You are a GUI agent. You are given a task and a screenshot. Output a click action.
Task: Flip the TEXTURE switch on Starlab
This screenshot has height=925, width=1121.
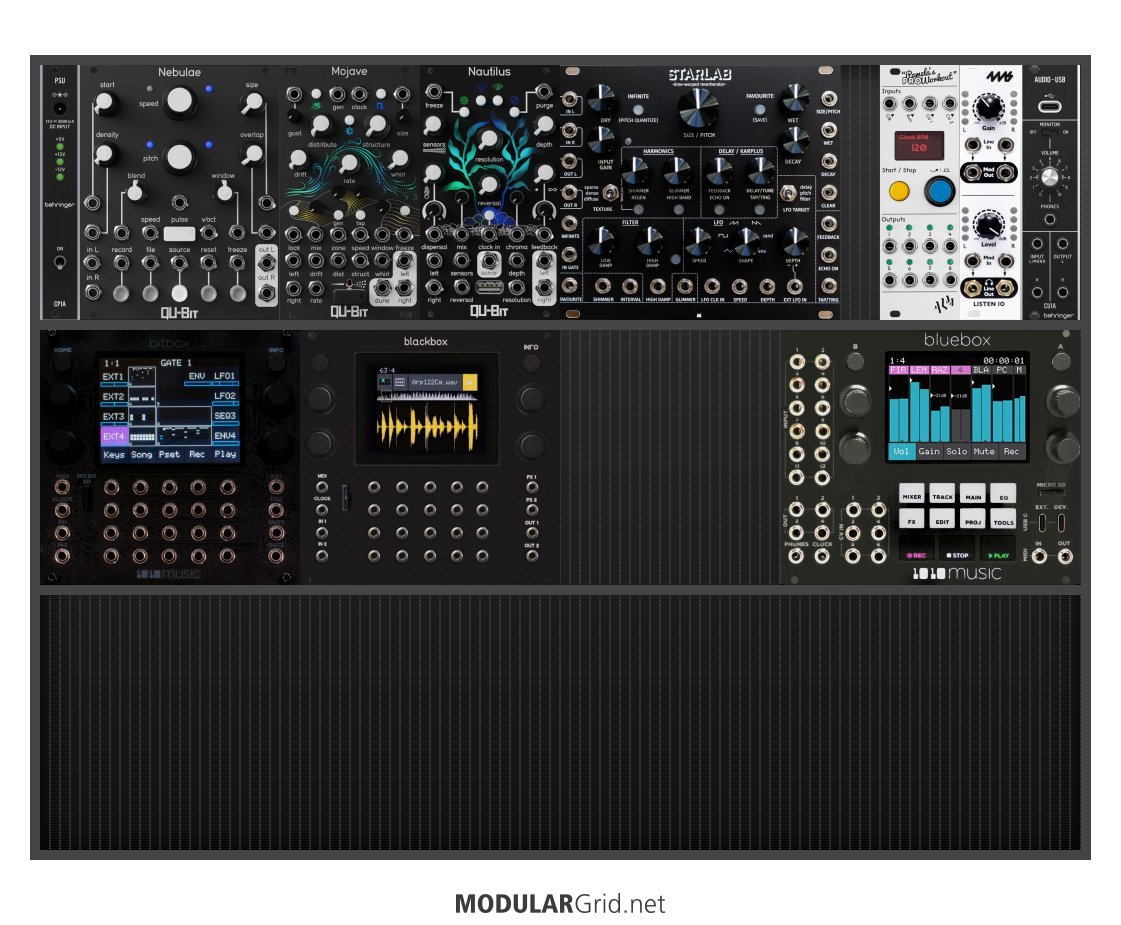(x=610, y=193)
